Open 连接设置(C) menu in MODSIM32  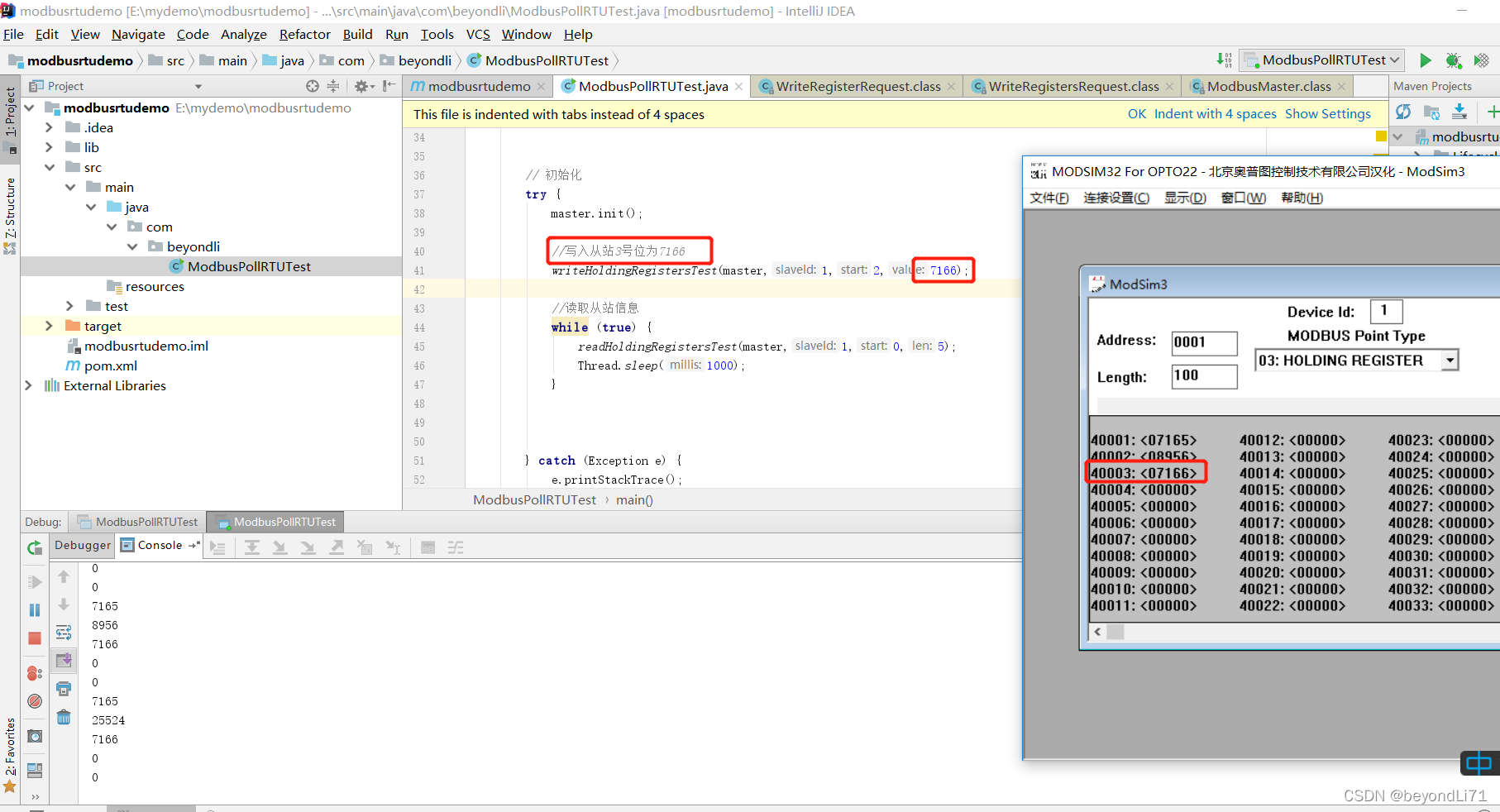click(1116, 198)
